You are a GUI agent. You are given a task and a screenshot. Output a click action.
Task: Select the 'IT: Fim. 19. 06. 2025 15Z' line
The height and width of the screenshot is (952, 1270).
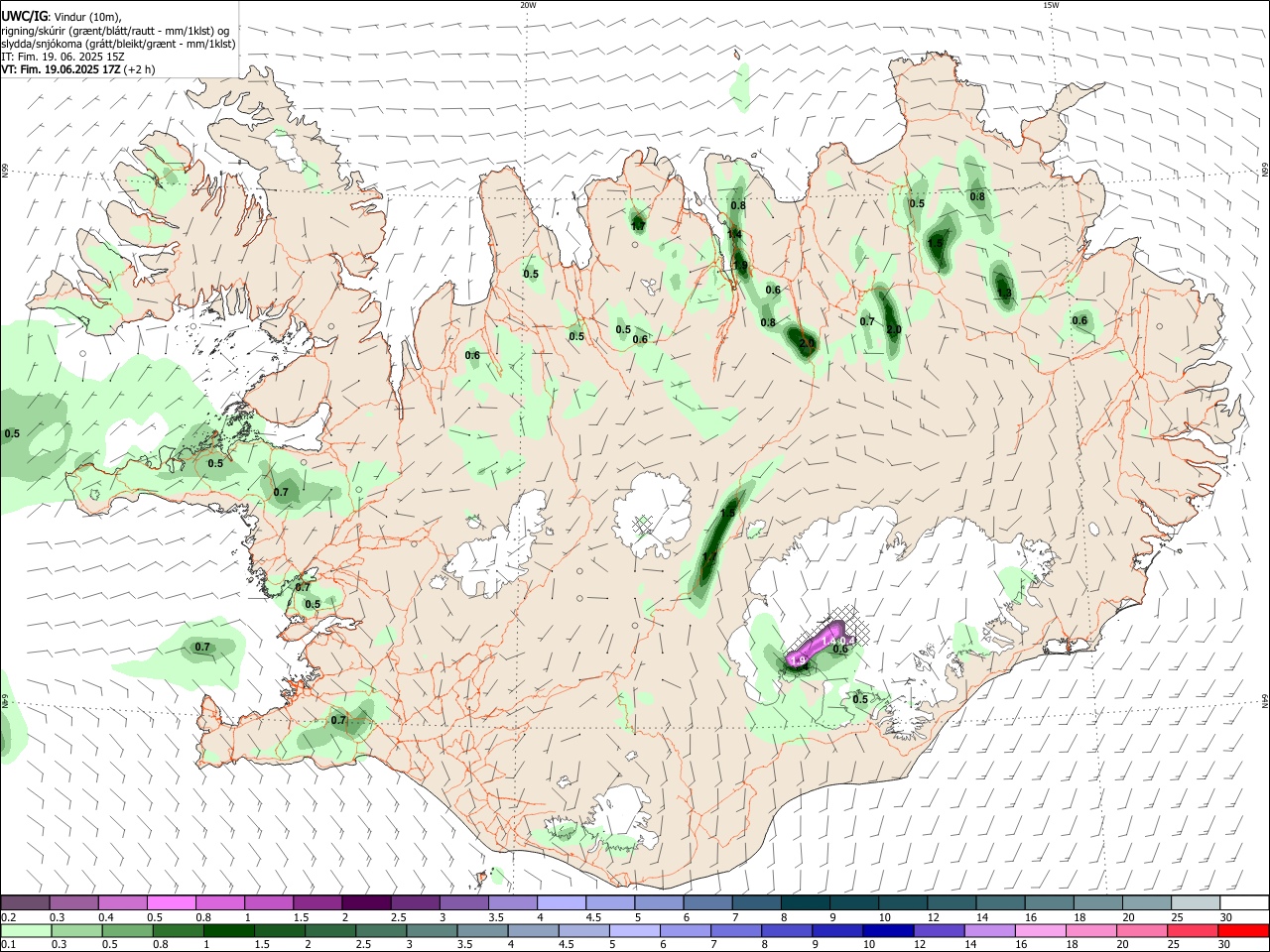[62, 58]
